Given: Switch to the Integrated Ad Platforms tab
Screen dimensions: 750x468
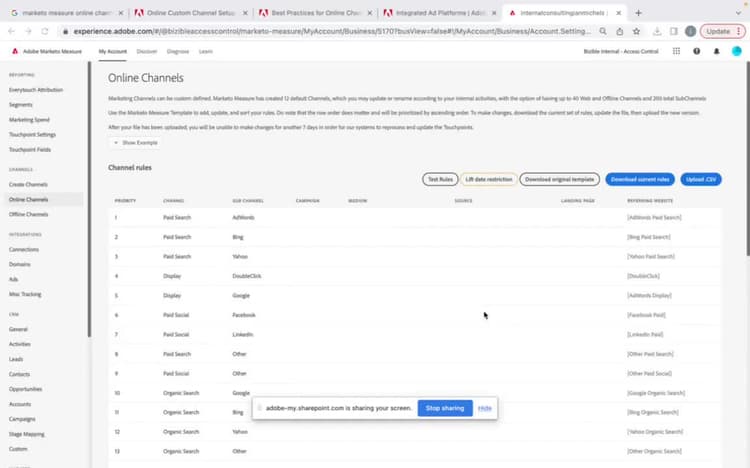Looking at the screenshot, I should tap(440, 13).
